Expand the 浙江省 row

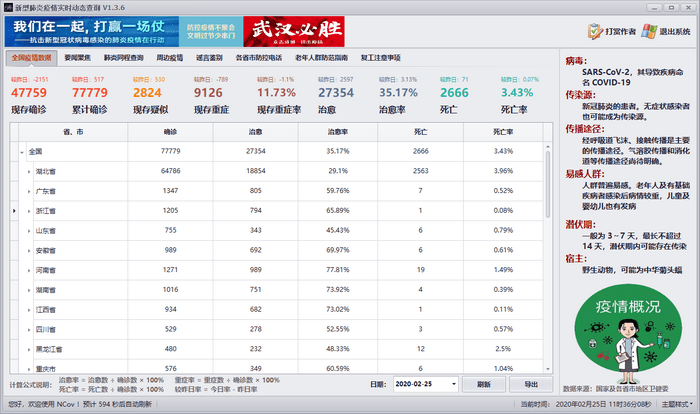click(29, 211)
